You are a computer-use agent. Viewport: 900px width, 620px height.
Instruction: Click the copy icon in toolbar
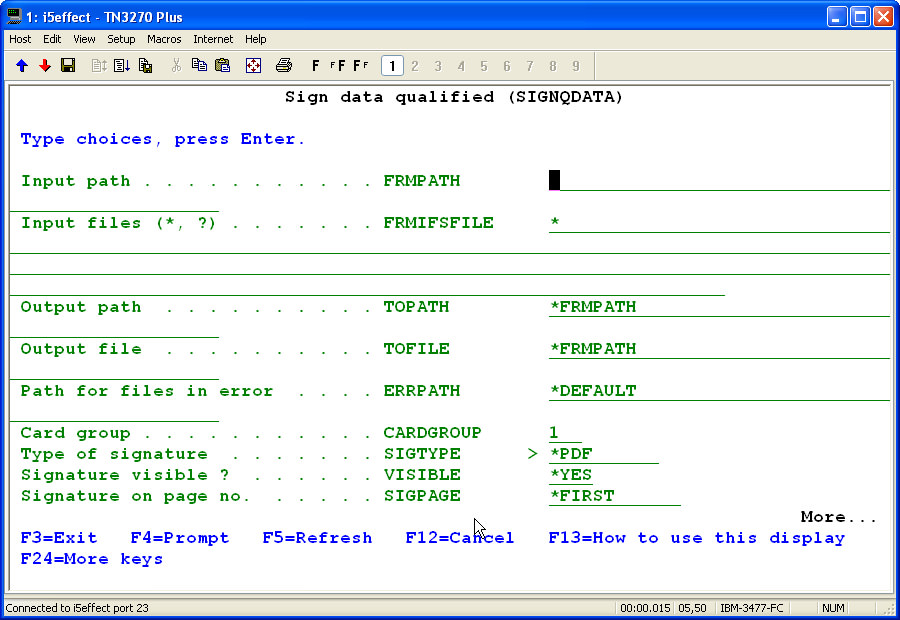click(x=199, y=66)
